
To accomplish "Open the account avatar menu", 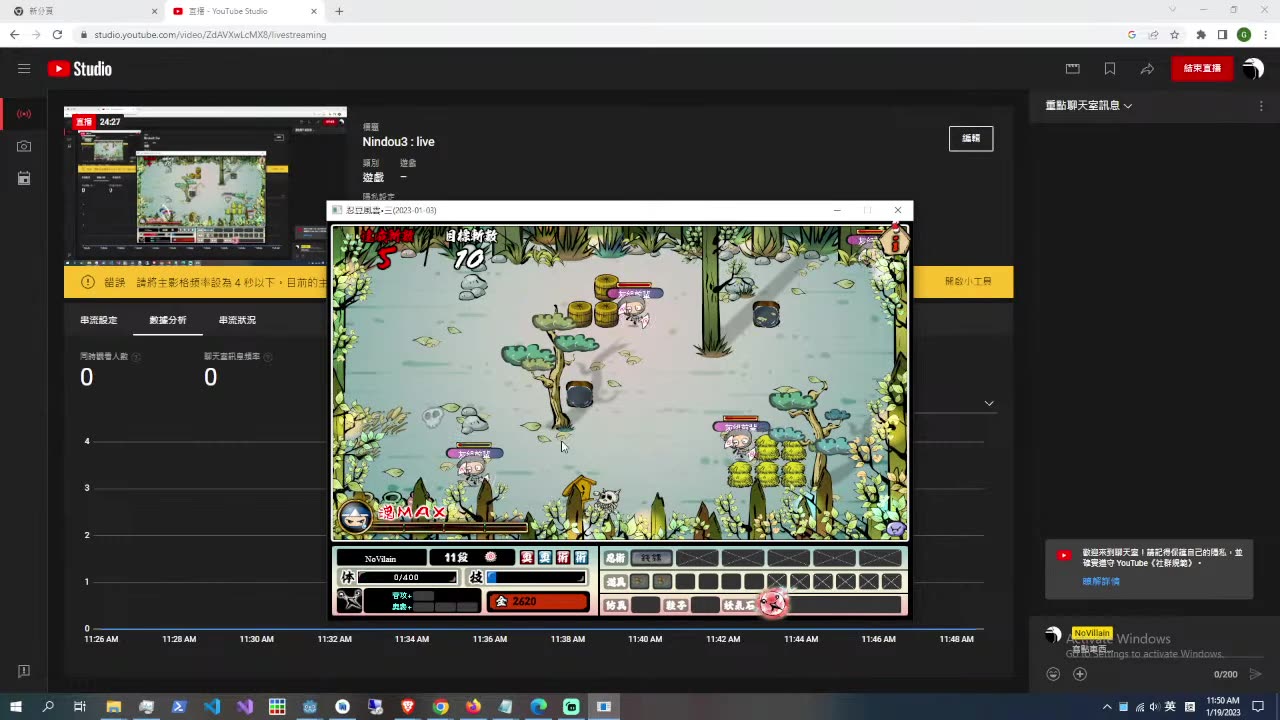I will point(1253,69).
